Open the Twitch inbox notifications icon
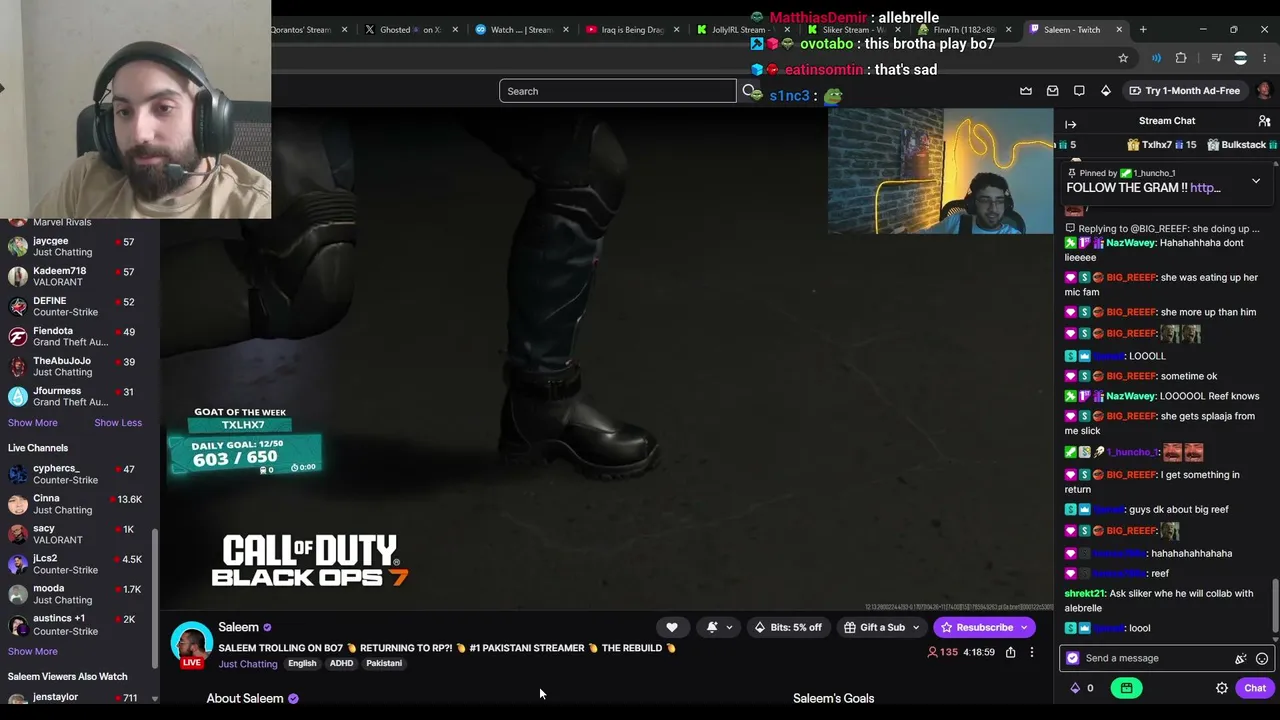Screen dimensions: 1280x720 (1052, 91)
